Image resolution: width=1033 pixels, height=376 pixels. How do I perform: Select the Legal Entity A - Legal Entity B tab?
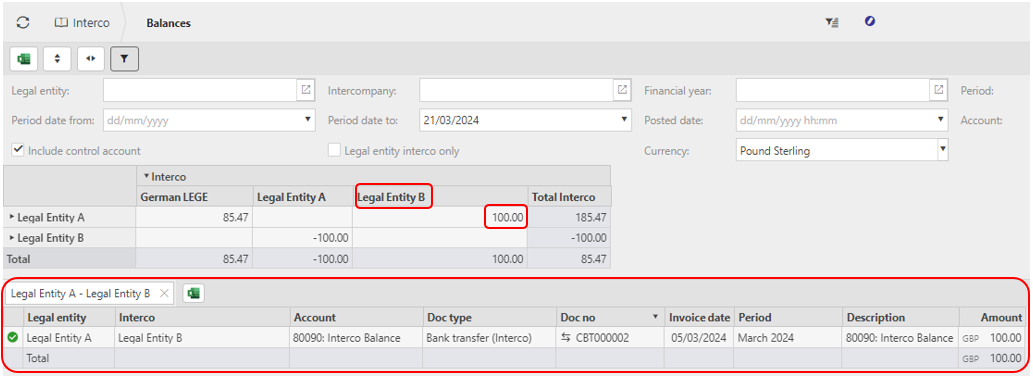[x=81, y=294]
